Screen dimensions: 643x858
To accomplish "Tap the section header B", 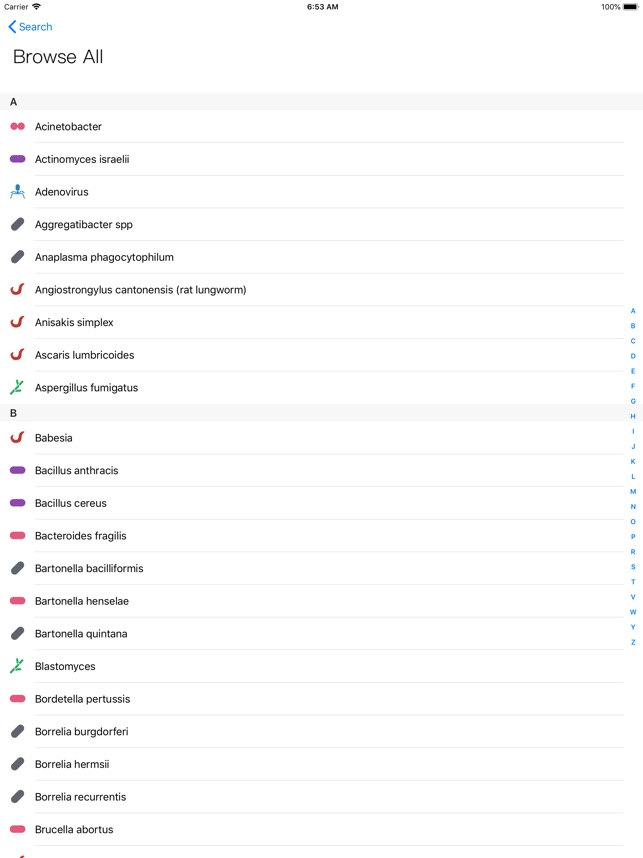I will (x=13, y=412).
